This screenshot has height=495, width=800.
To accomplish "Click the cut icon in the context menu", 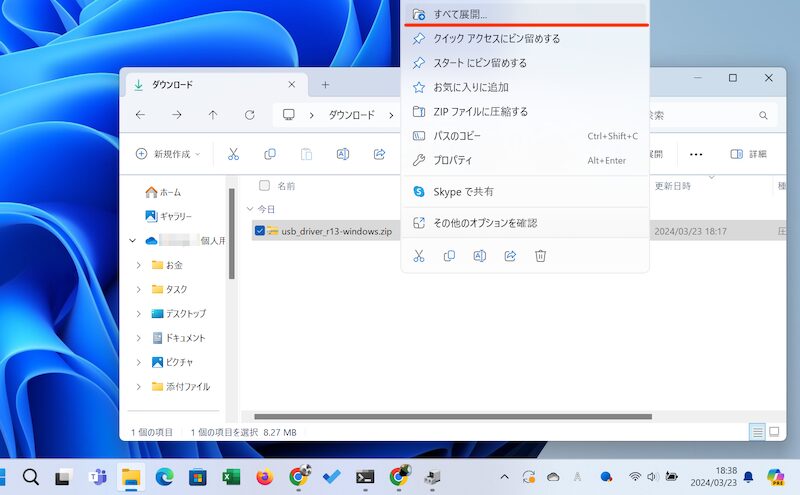I will click(419, 256).
